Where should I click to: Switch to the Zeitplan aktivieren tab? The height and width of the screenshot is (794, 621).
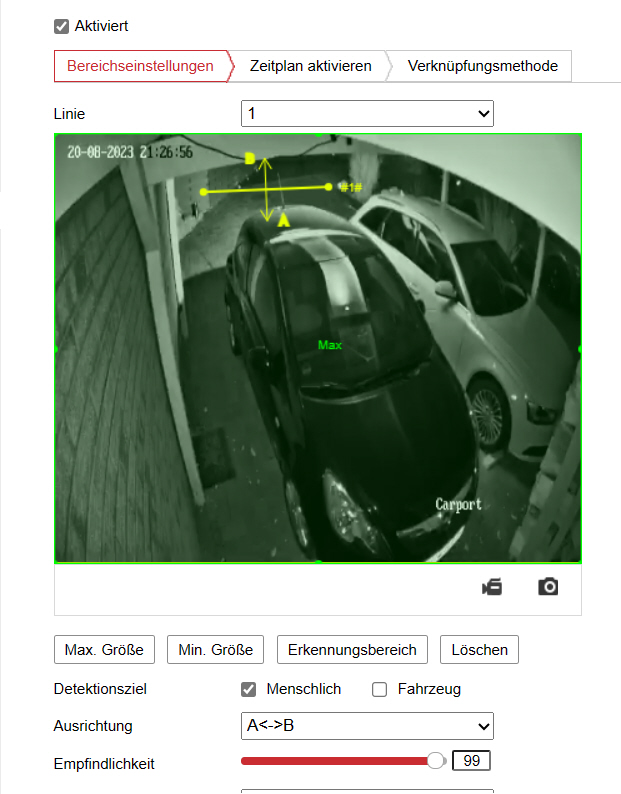[x=310, y=66]
